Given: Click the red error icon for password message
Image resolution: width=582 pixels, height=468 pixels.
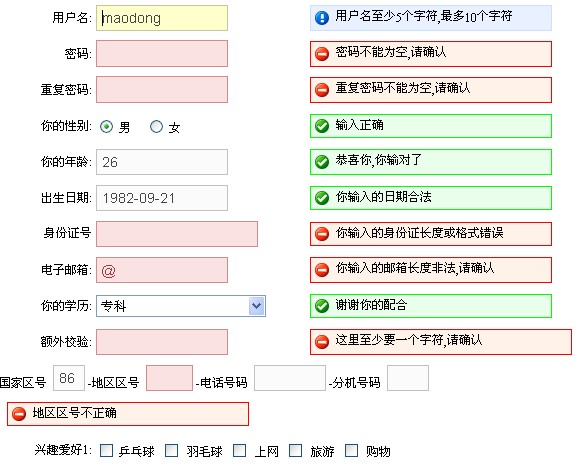Looking at the screenshot, I should click(x=321, y=54).
